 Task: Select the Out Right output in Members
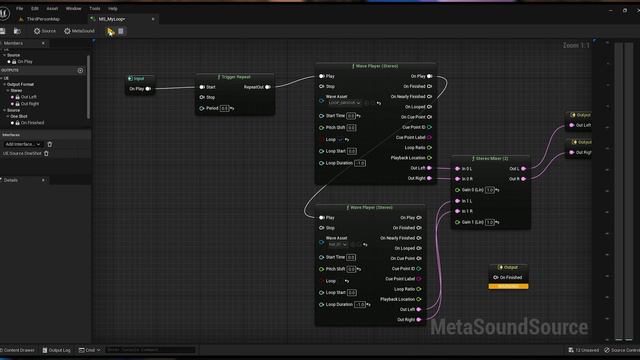30,104
